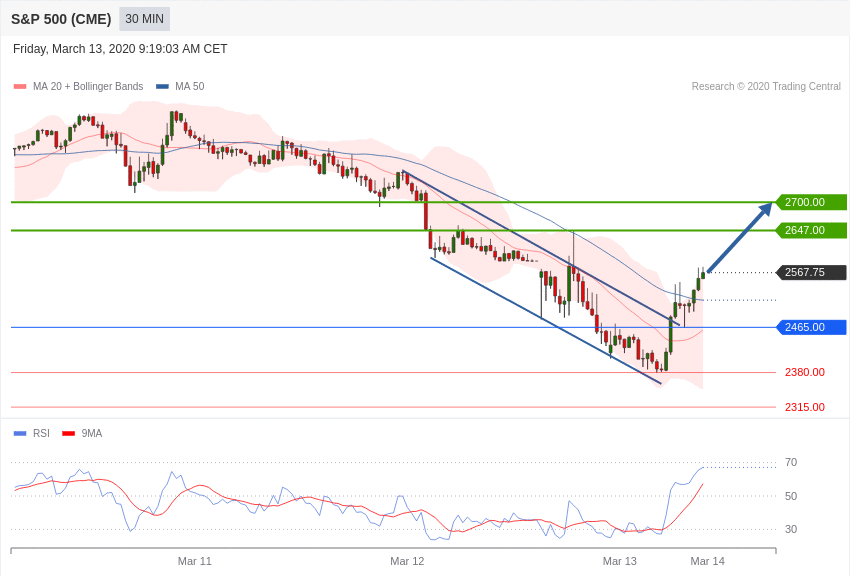Click the 2465.00 blue pivot label
Image resolution: width=850 pixels, height=576 pixels.
click(x=812, y=327)
